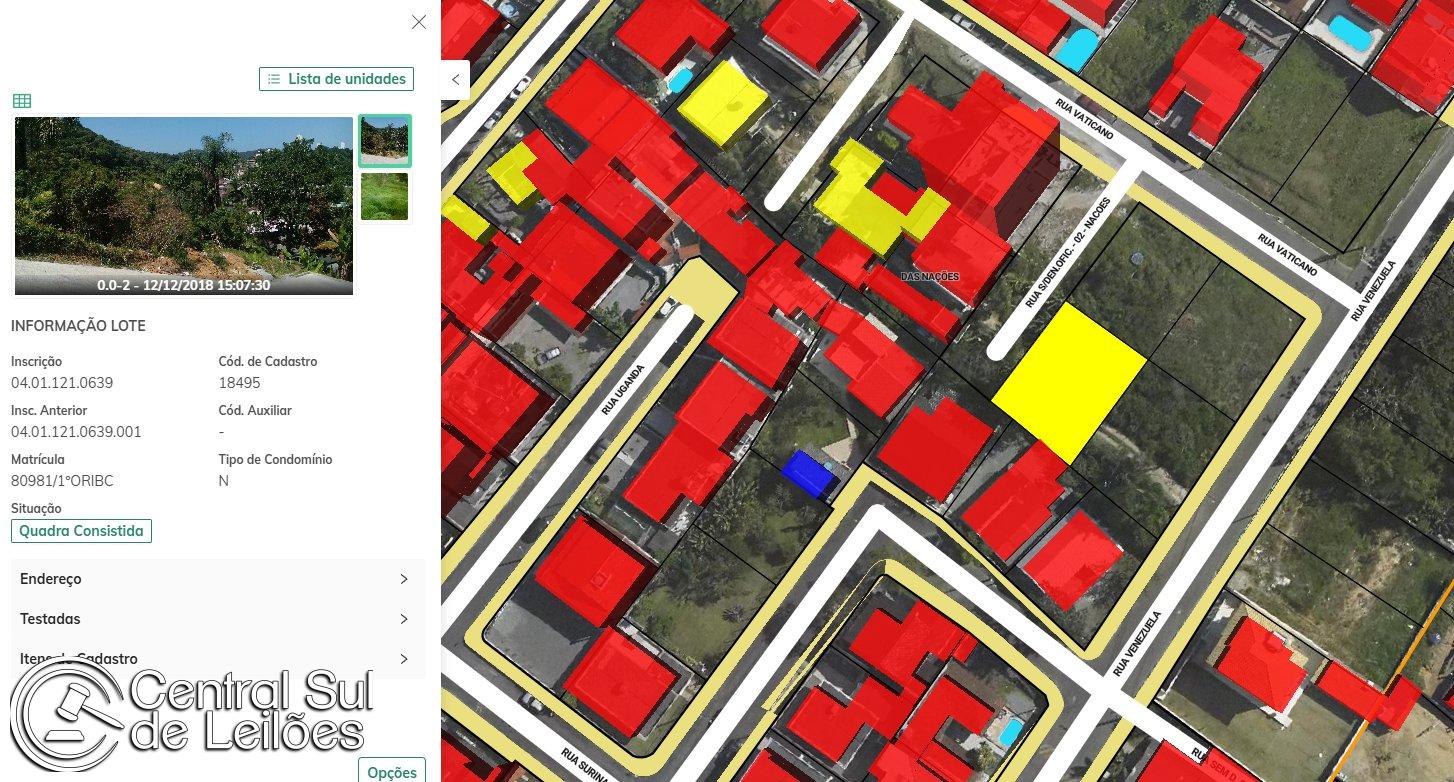Click the Inscrição value 04.01.121.0639
Image resolution: width=1454 pixels, height=782 pixels.
tap(62, 383)
